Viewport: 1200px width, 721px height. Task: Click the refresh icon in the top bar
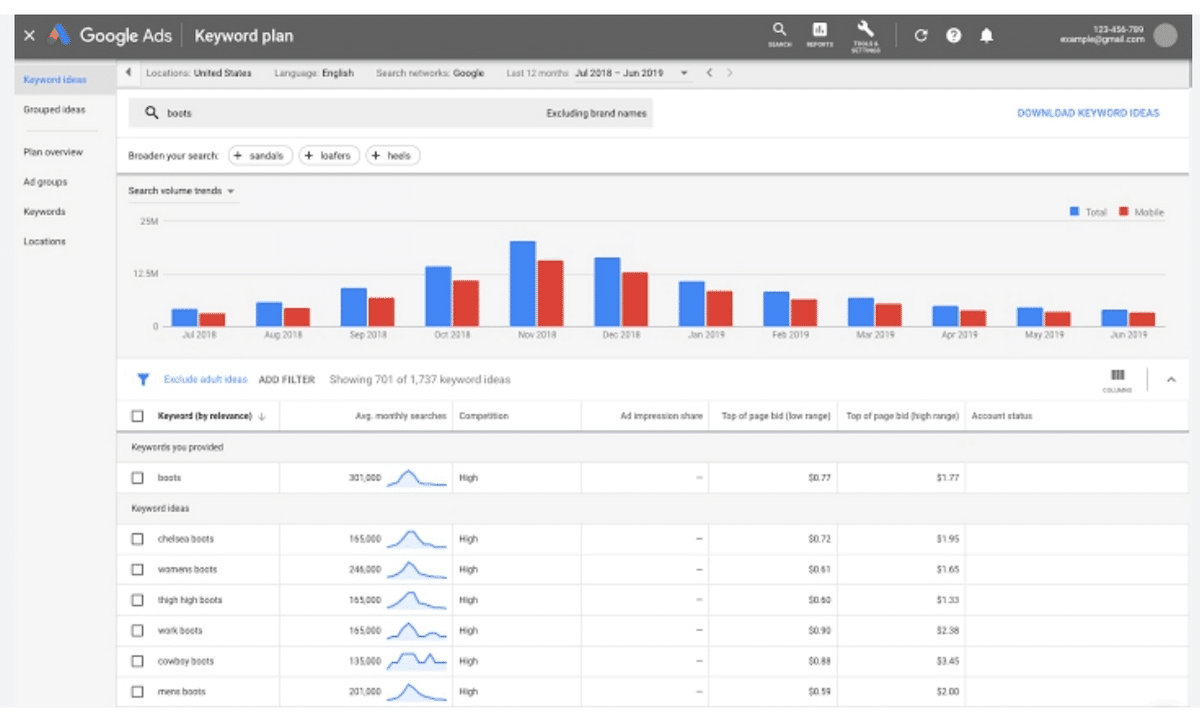tap(920, 34)
